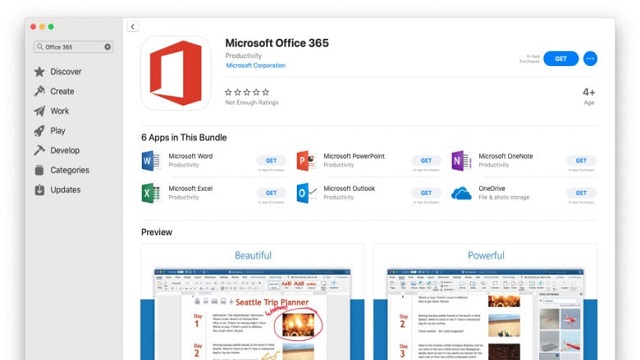Get Microsoft Outlook
This screenshot has width=640, height=360.
click(426, 193)
